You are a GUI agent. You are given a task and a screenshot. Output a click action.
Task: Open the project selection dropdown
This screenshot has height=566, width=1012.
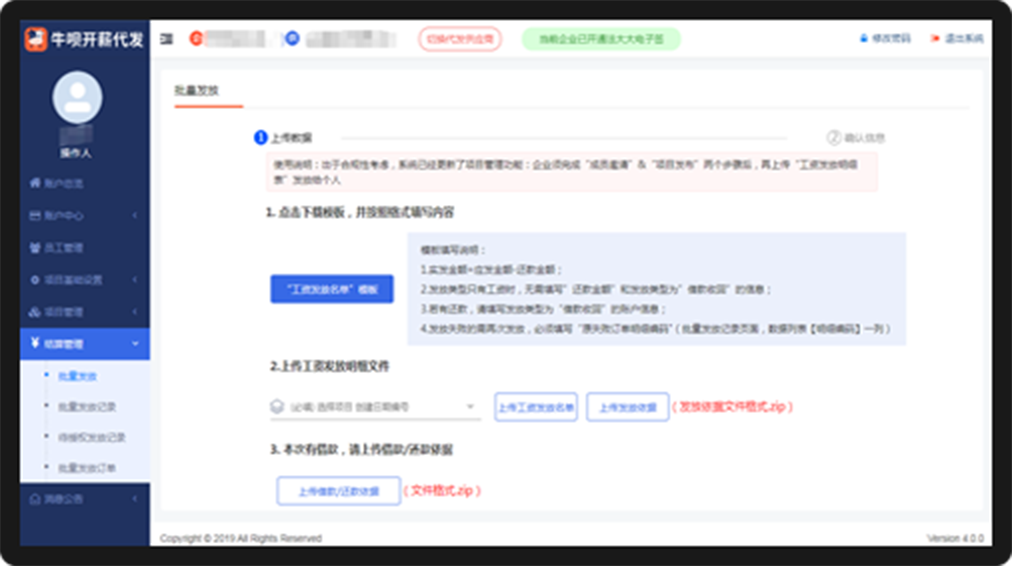(375, 407)
